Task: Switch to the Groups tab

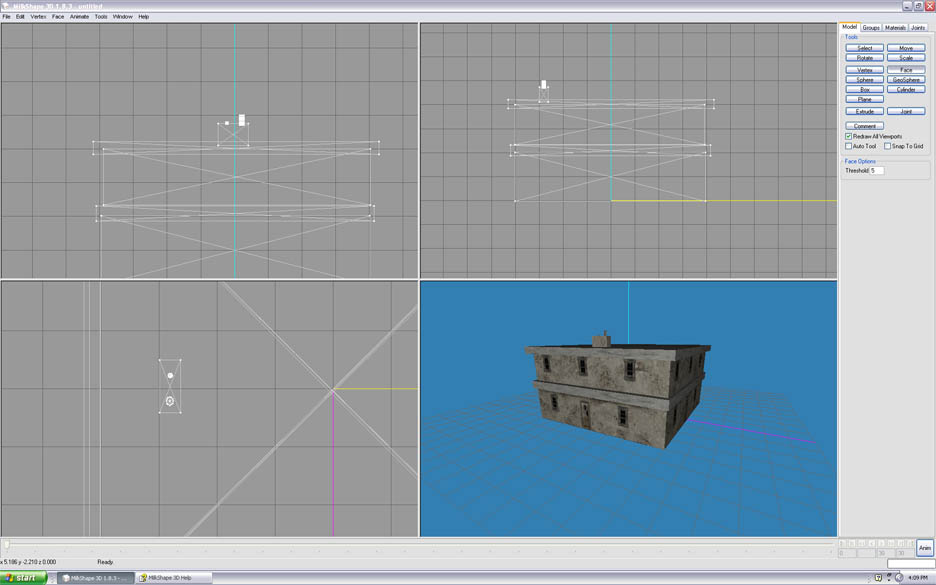Action: point(871,27)
